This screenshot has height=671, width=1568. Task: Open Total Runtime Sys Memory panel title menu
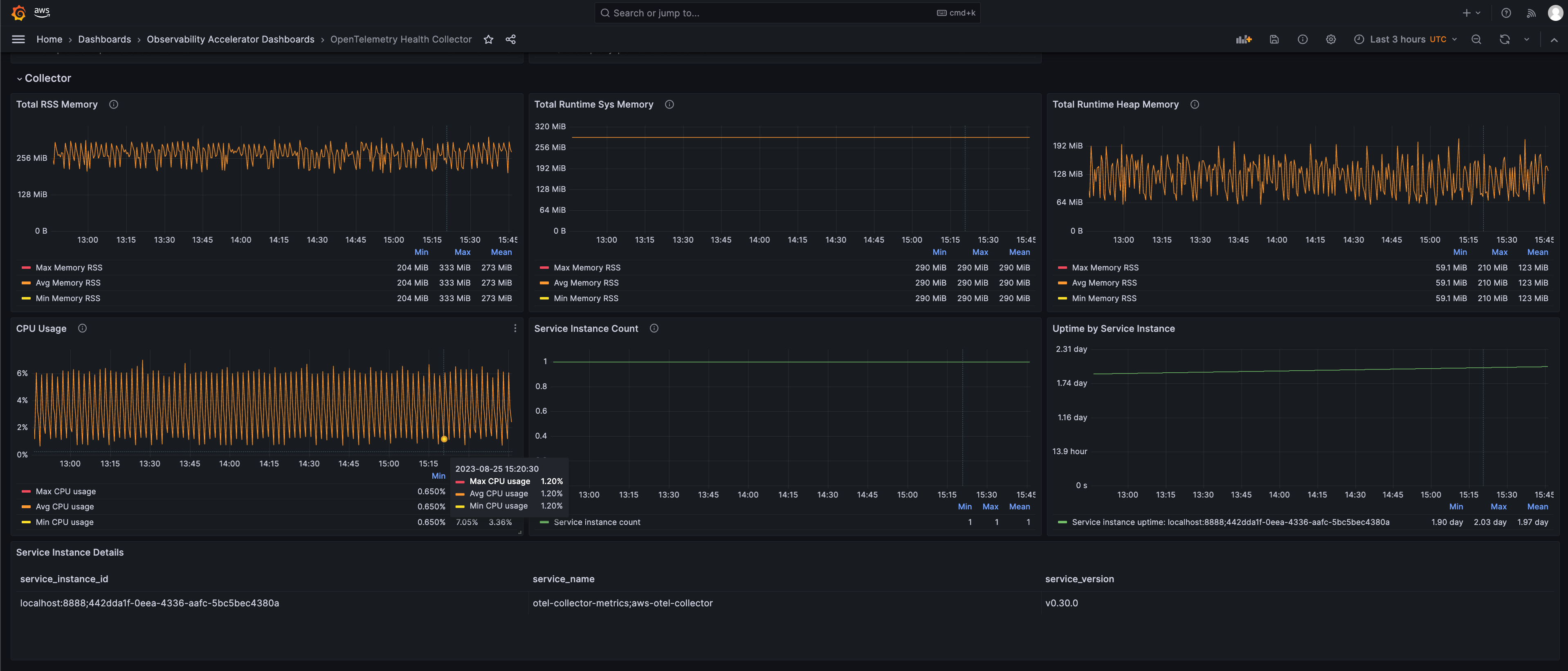[593, 105]
